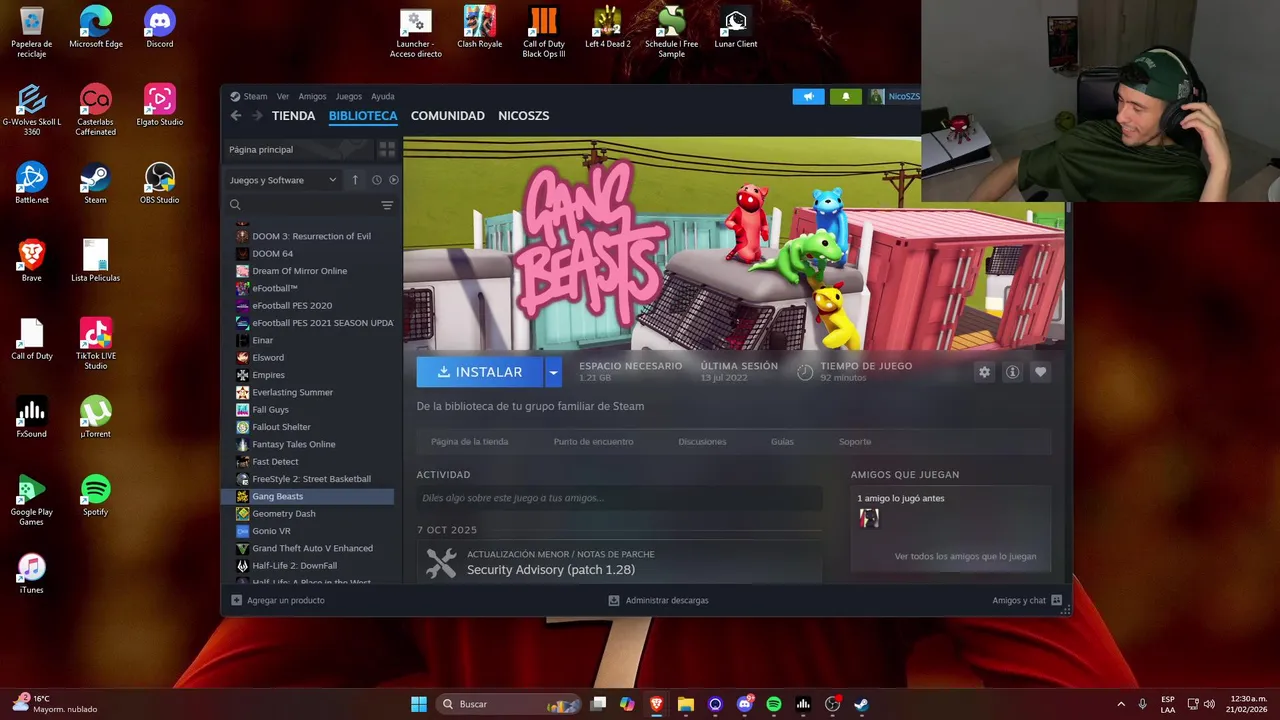Open Spotify desktop shortcut
The width and height of the screenshot is (1280, 720).
click(x=96, y=495)
